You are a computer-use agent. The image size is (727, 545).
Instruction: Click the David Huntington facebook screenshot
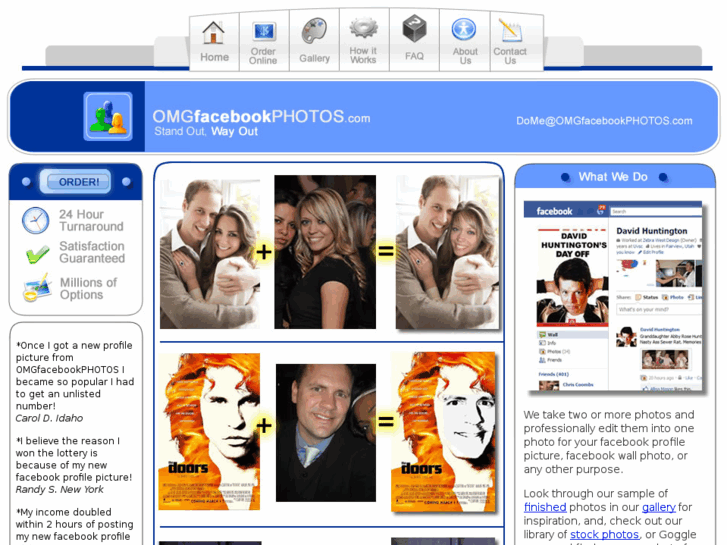point(612,296)
